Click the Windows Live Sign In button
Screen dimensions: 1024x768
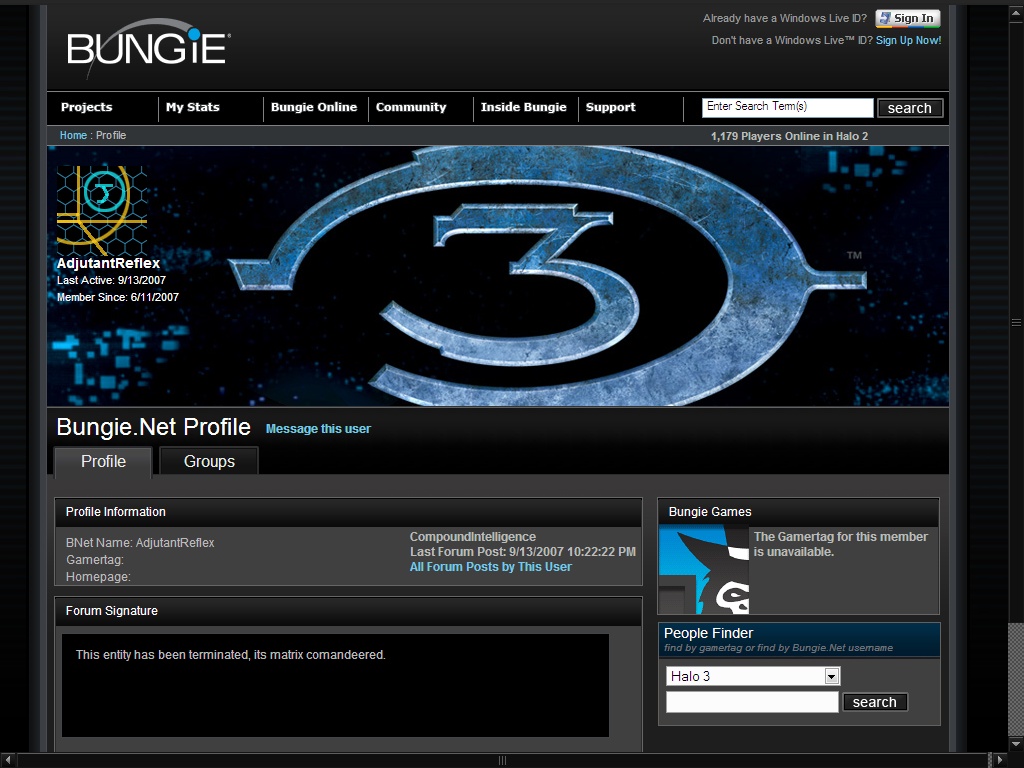[908, 18]
